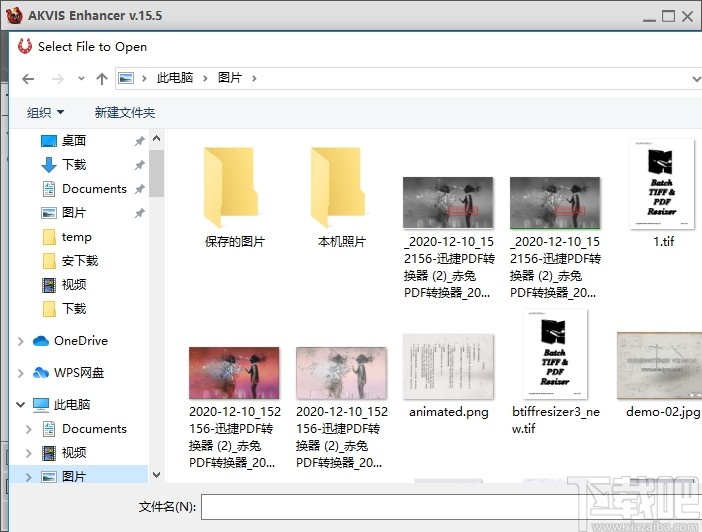Click the 此电脑 breadcrumb segment
Viewport: 702px width, 532px height.
pyautogui.click(x=175, y=78)
